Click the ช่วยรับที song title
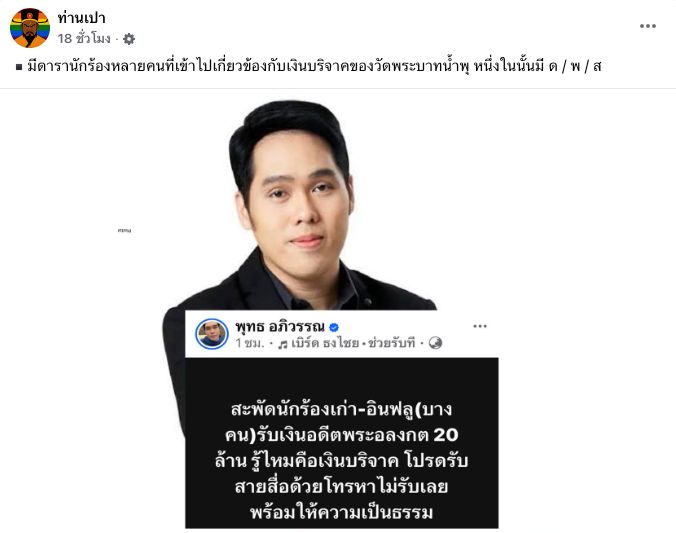 [x=391, y=343]
